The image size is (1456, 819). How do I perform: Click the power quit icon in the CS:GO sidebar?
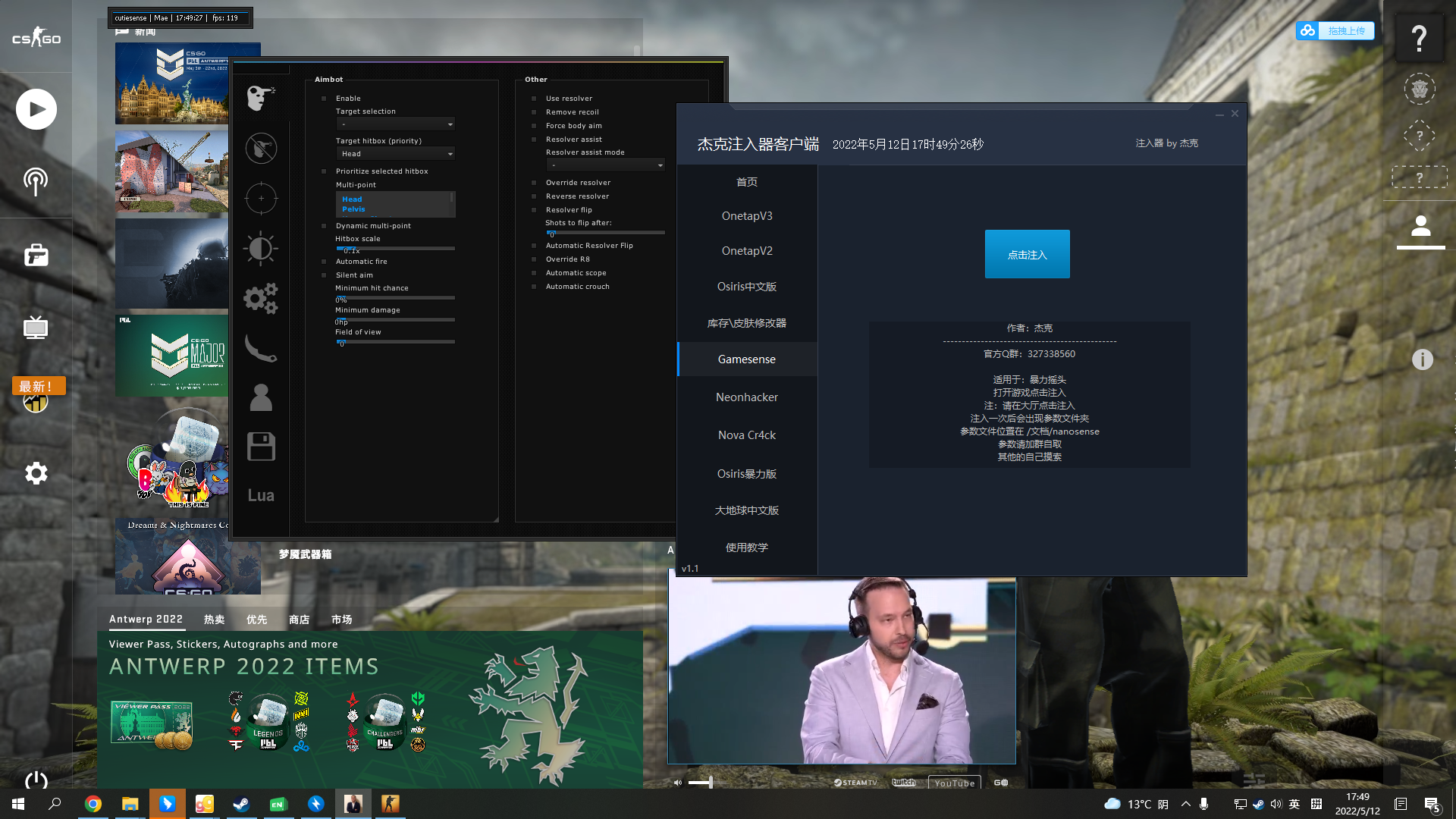point(36,780)
